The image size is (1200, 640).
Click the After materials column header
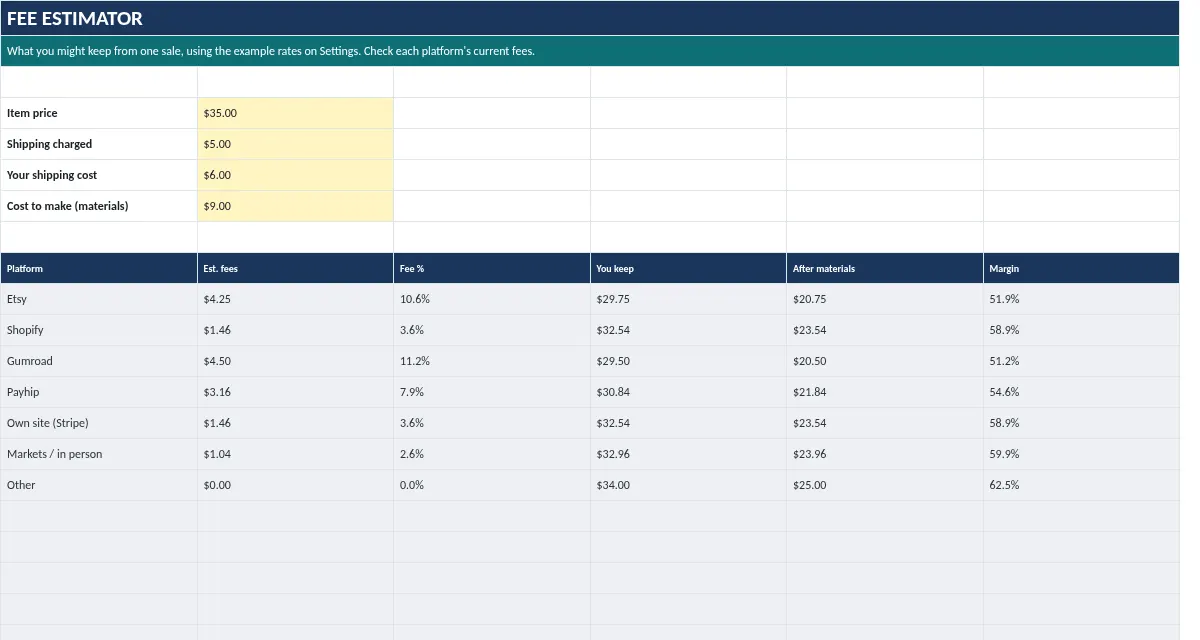coord(885,268)
